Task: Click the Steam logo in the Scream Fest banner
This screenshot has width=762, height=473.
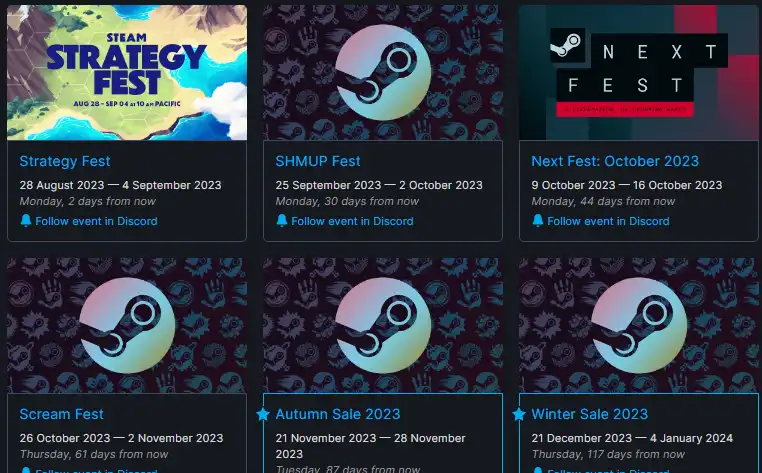Action: (x=127, y=325)
